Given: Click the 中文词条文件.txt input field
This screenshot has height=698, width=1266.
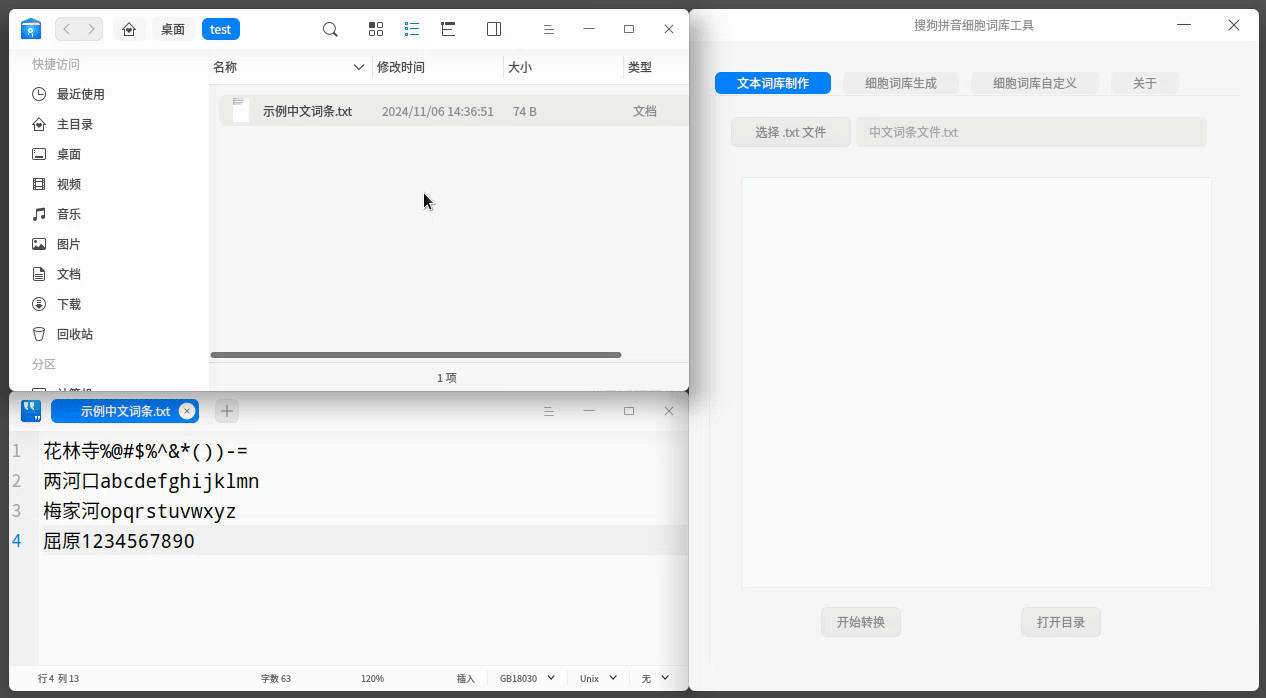Looking at the screenshot, I should (x=1031, y=132).
